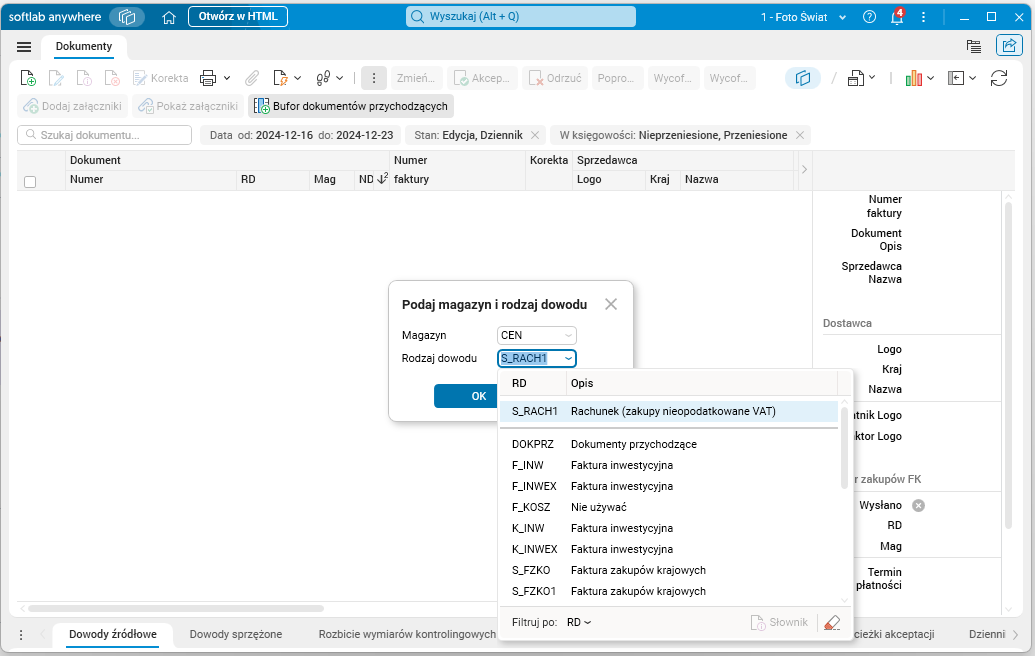Click the windows icon next to softlab anywhere
The width and height of the screenshot is (1035, 656).
pyautogui.click(x=127, y=17)
